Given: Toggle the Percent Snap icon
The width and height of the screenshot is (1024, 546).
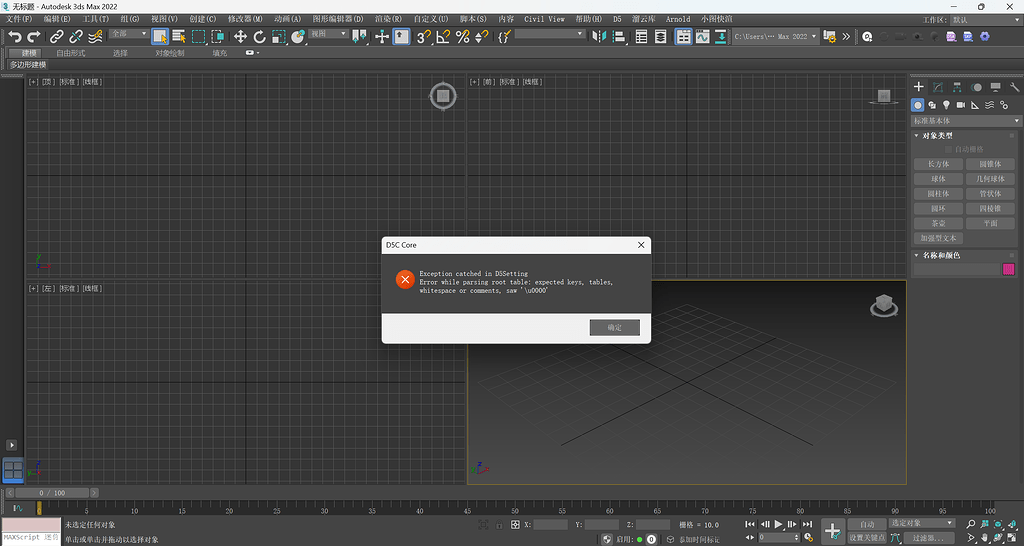Looking at the screenshot, I should (462, 36).
